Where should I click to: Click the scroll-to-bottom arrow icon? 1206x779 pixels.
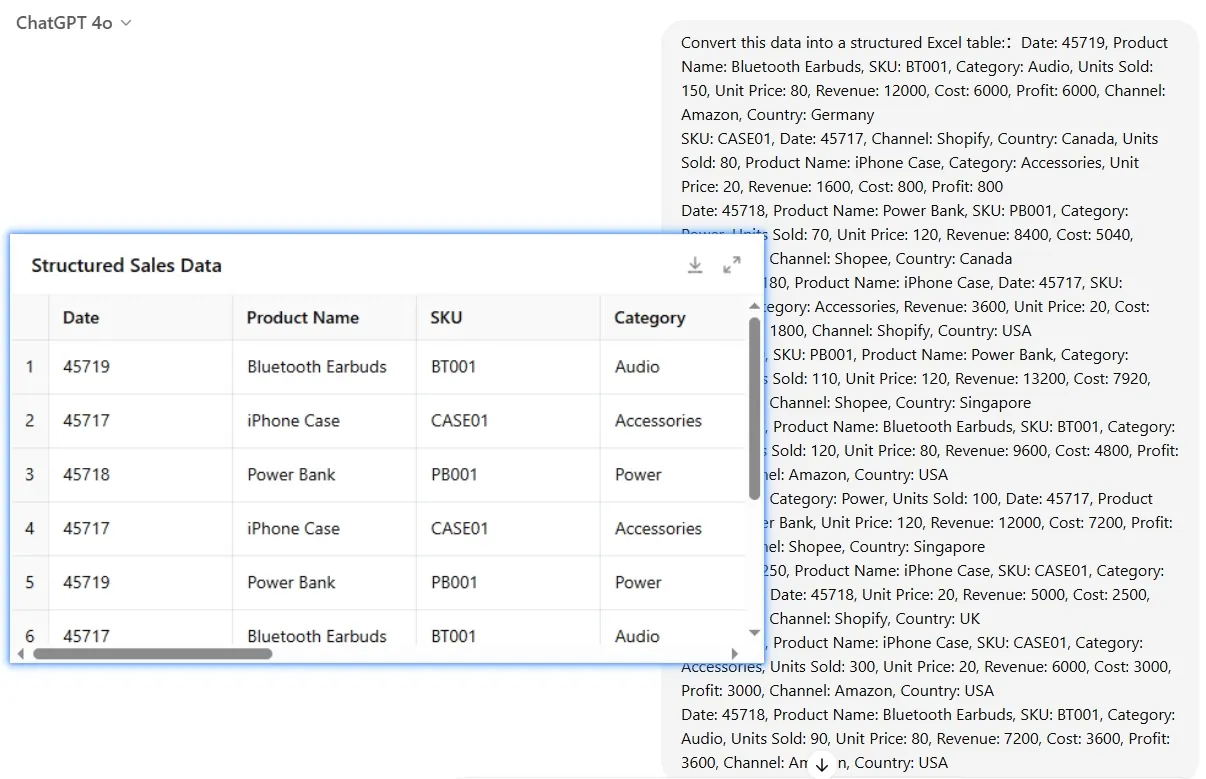pyautogui.click(x=822, y=765)
